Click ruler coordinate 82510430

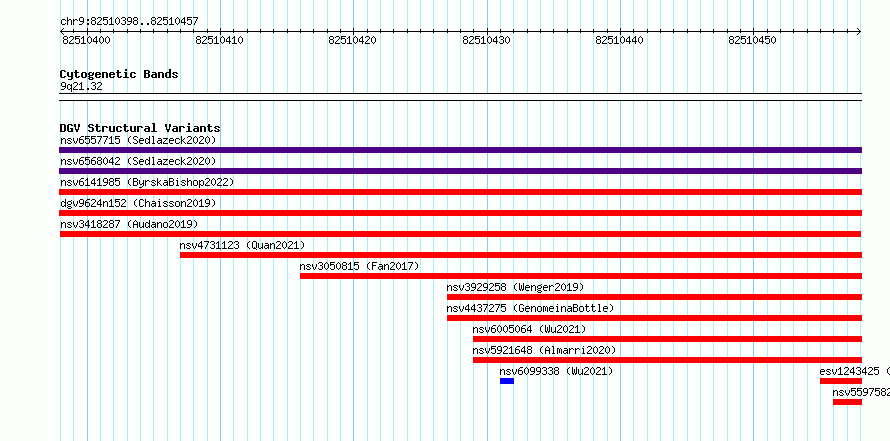pos(486,40)
